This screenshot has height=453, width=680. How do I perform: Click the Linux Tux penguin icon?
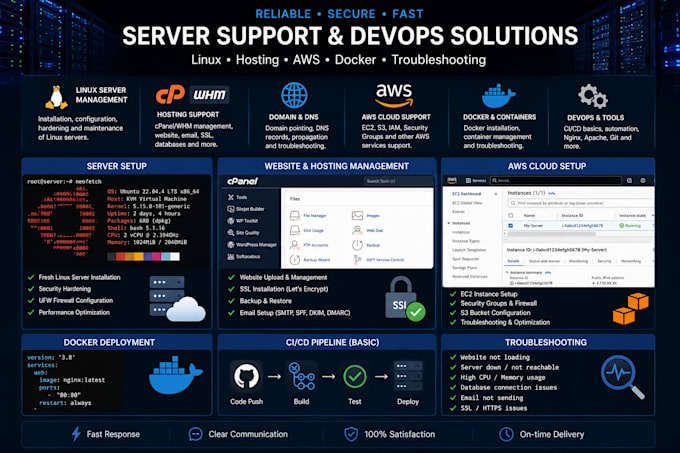coord(56,97)
